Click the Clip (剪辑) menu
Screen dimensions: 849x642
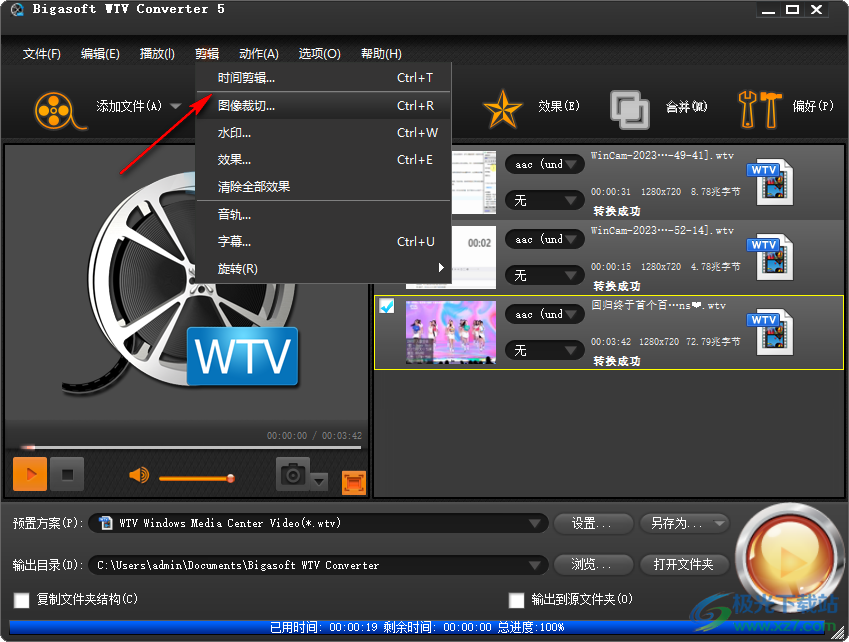point(207,54)
